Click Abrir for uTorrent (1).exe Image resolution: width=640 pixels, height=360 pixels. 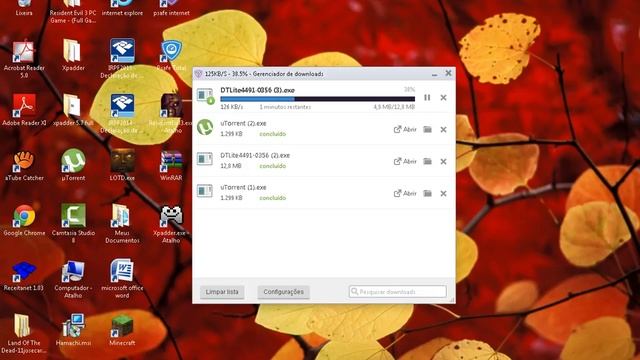(405, 193)
